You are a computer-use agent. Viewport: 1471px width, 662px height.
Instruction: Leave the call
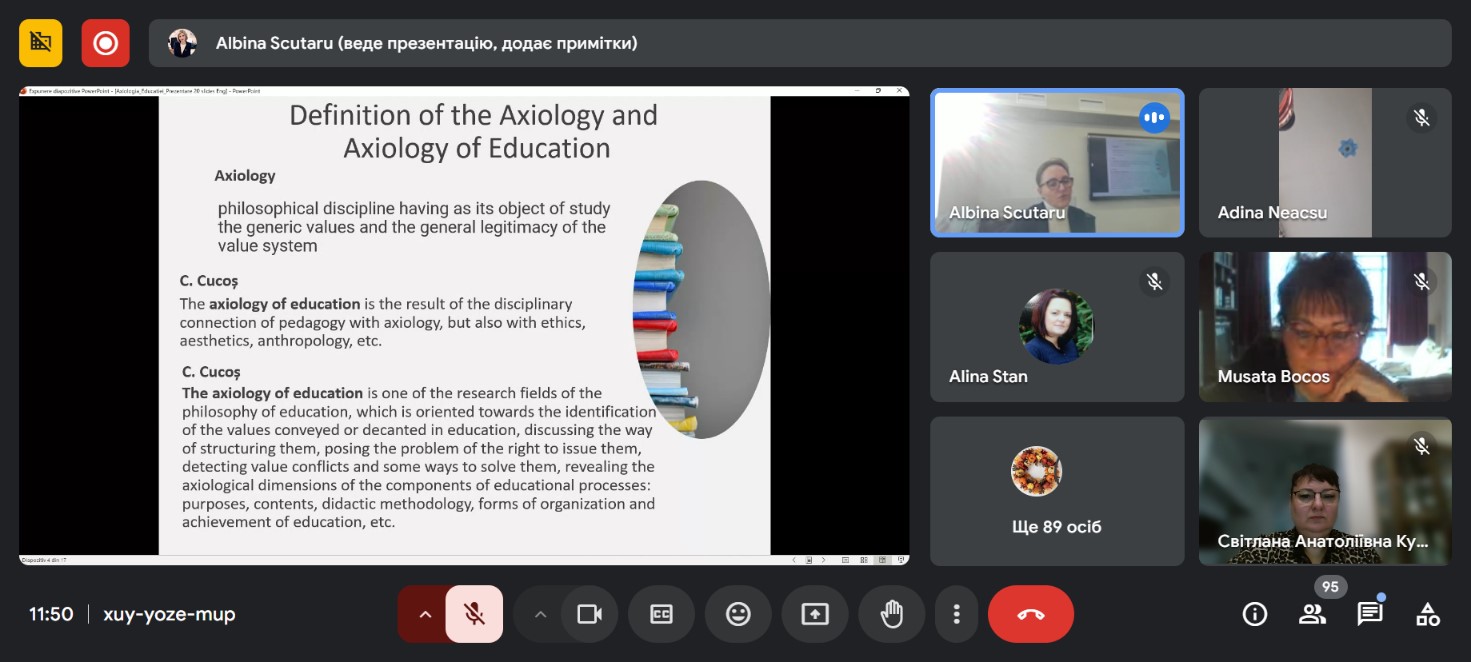coord(1030,614)
